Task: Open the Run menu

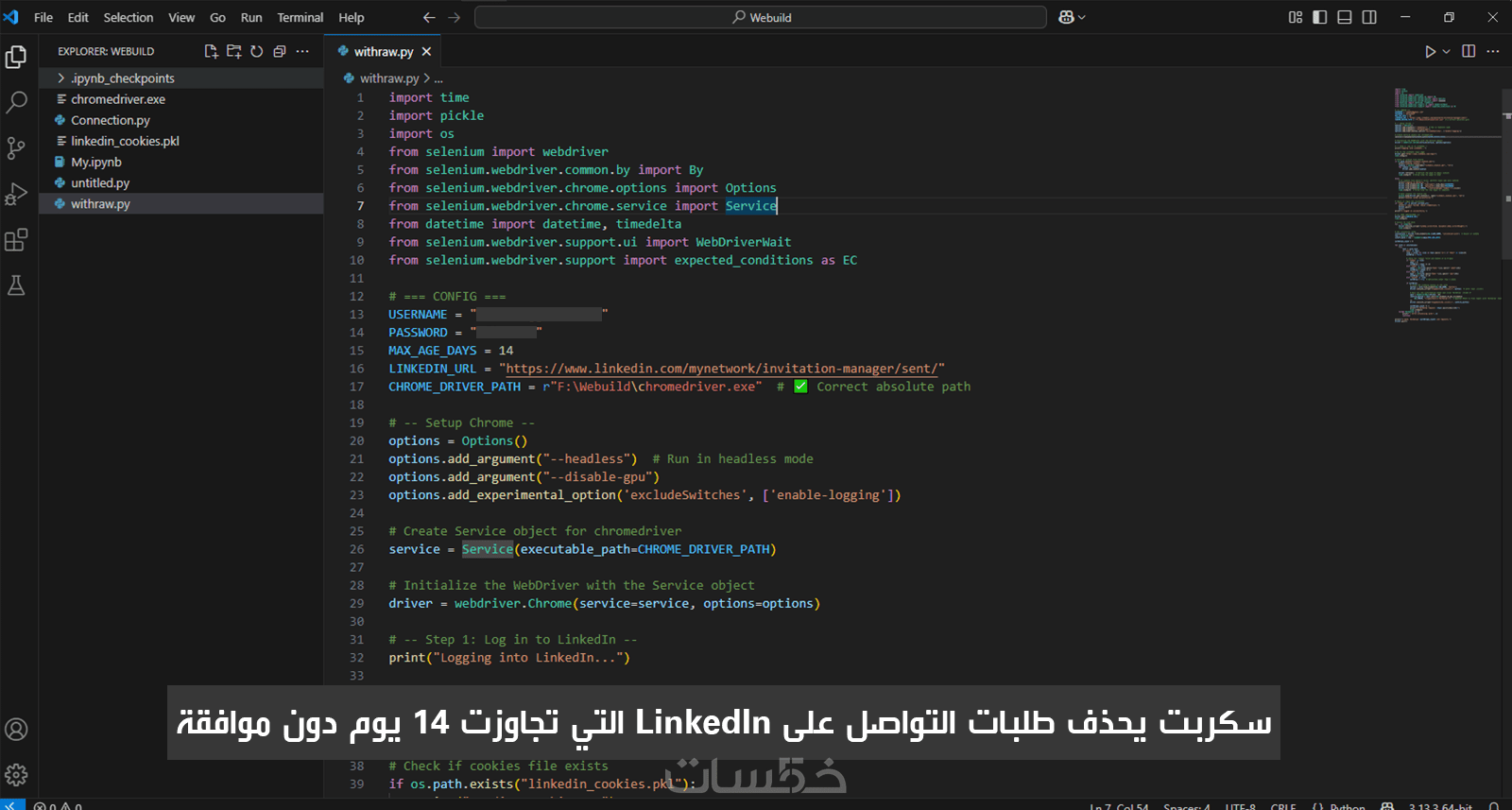Action: pos(251,17)
